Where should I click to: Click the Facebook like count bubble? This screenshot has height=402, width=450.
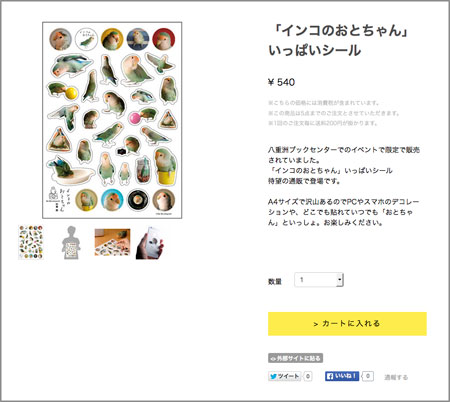pos(368,376)
